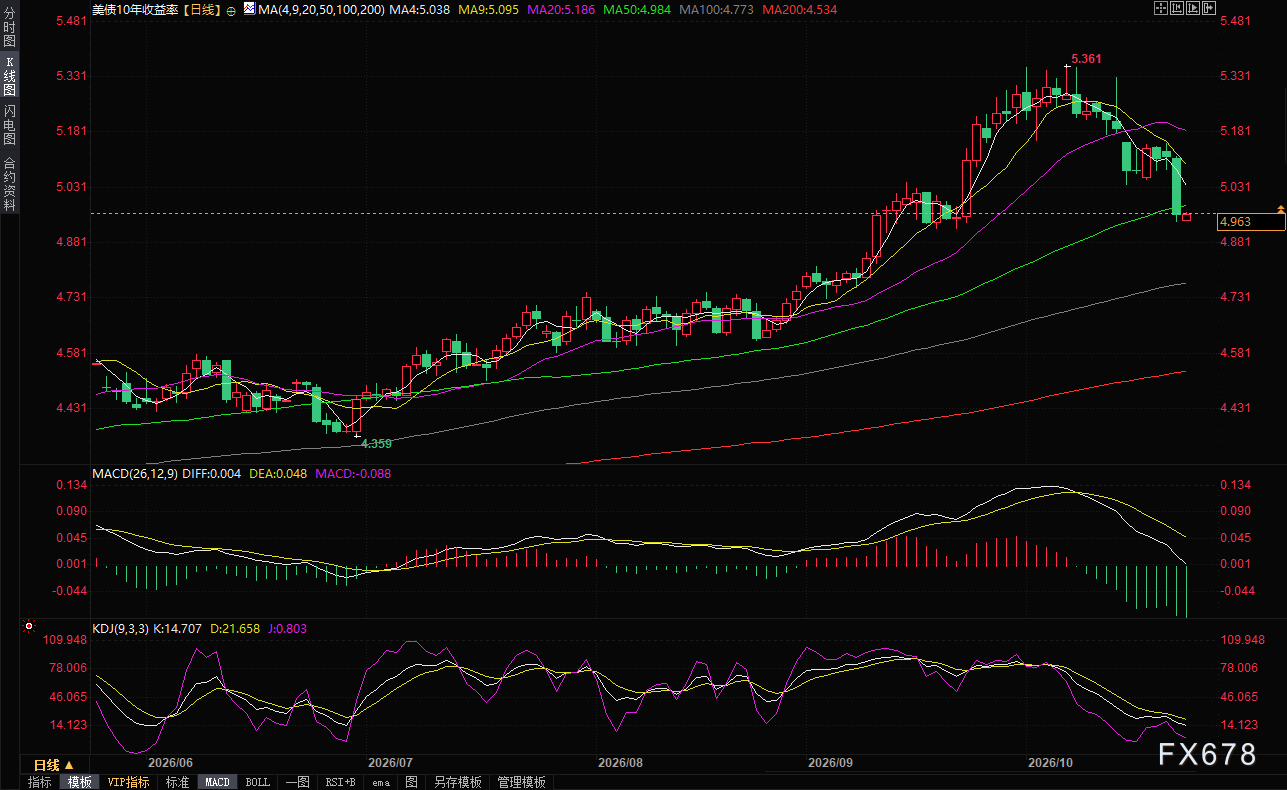
Task: Click the circled plus icon beside 日线 title
Action: pos(231,10)
